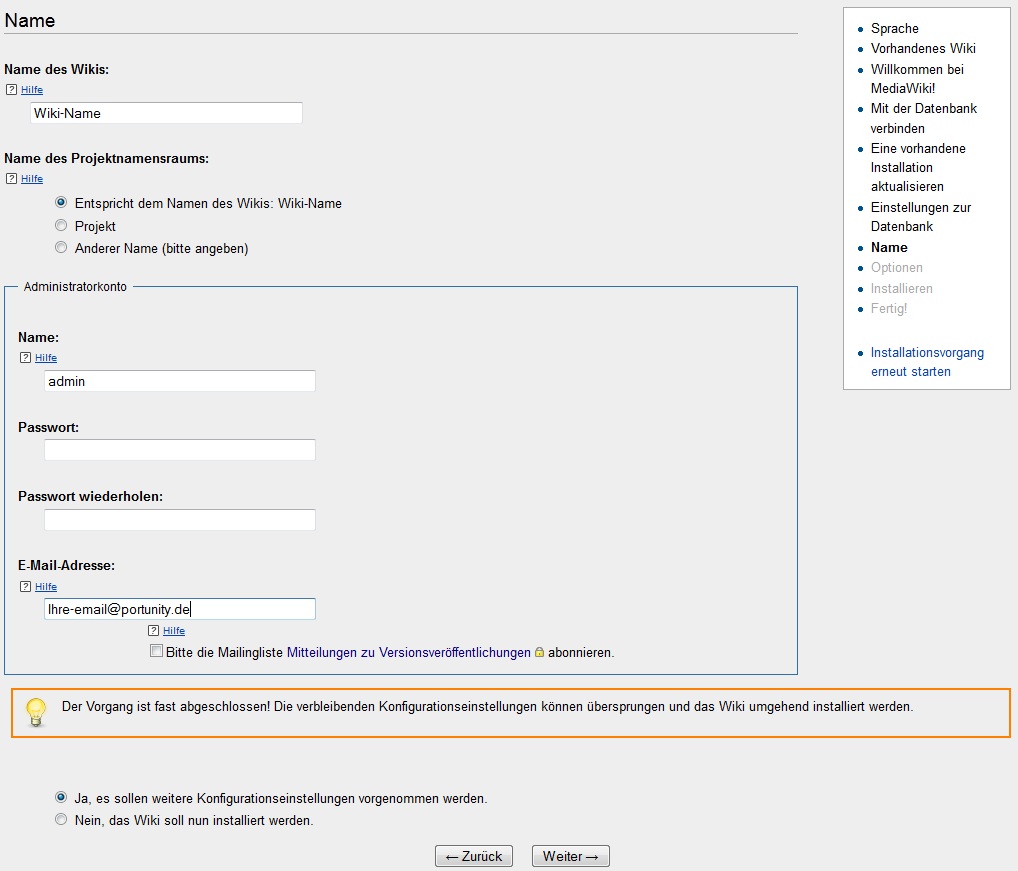Click the help icon under E-Mail-Adresse label
Viewport: 1018px width, 871px height.
pyautogui.click(x=25, y=587)
